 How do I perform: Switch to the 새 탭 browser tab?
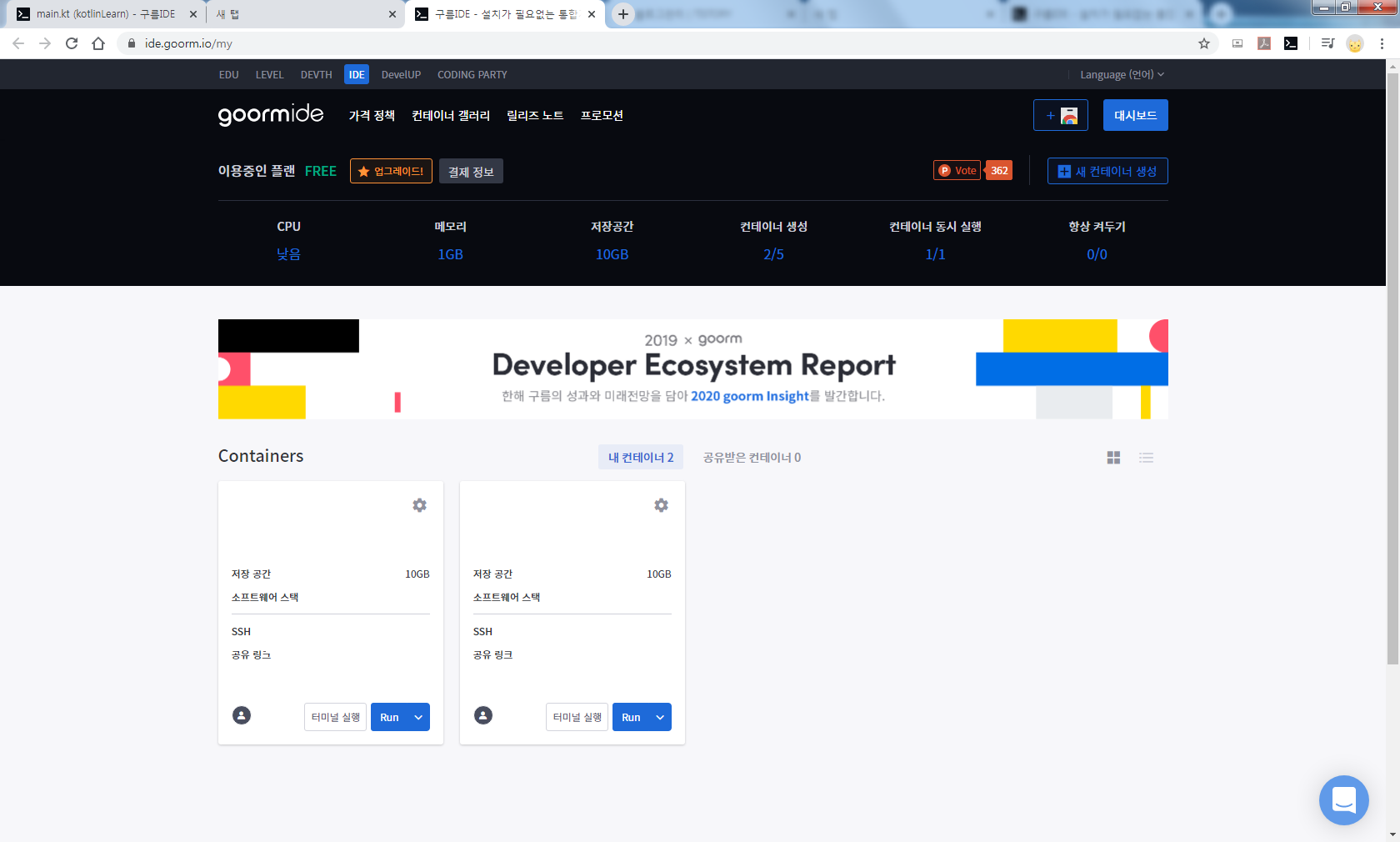[304, 14]
